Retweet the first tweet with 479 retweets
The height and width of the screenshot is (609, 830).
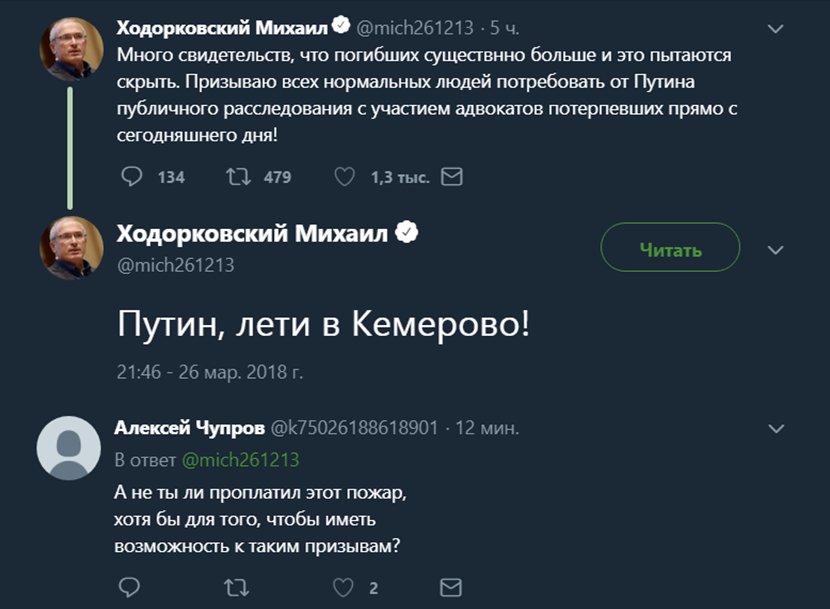click(x=237, y=177)
